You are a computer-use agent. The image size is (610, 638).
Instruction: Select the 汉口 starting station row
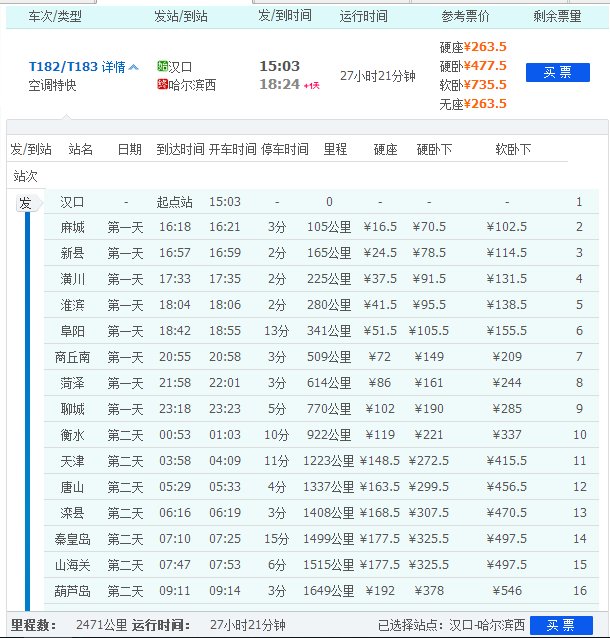(x=321, y=202)
